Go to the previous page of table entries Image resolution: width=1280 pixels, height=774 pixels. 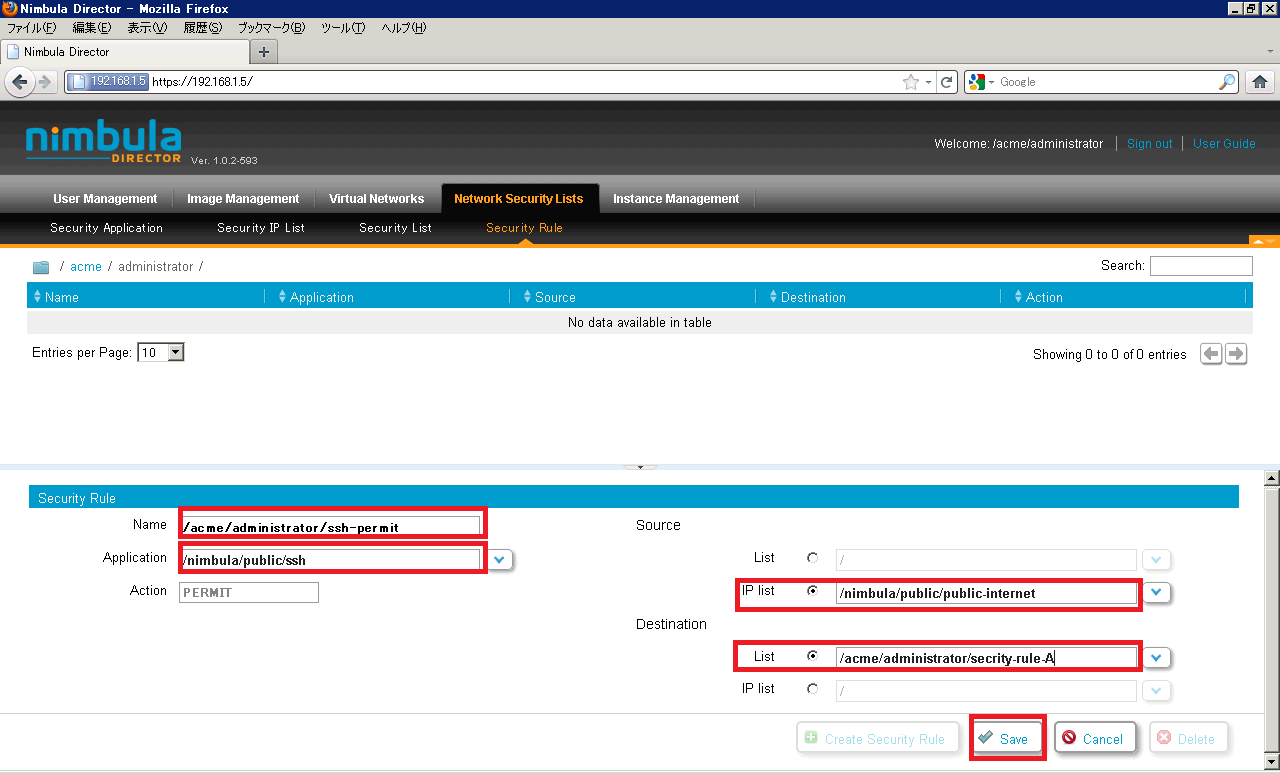click(1211, 354)
